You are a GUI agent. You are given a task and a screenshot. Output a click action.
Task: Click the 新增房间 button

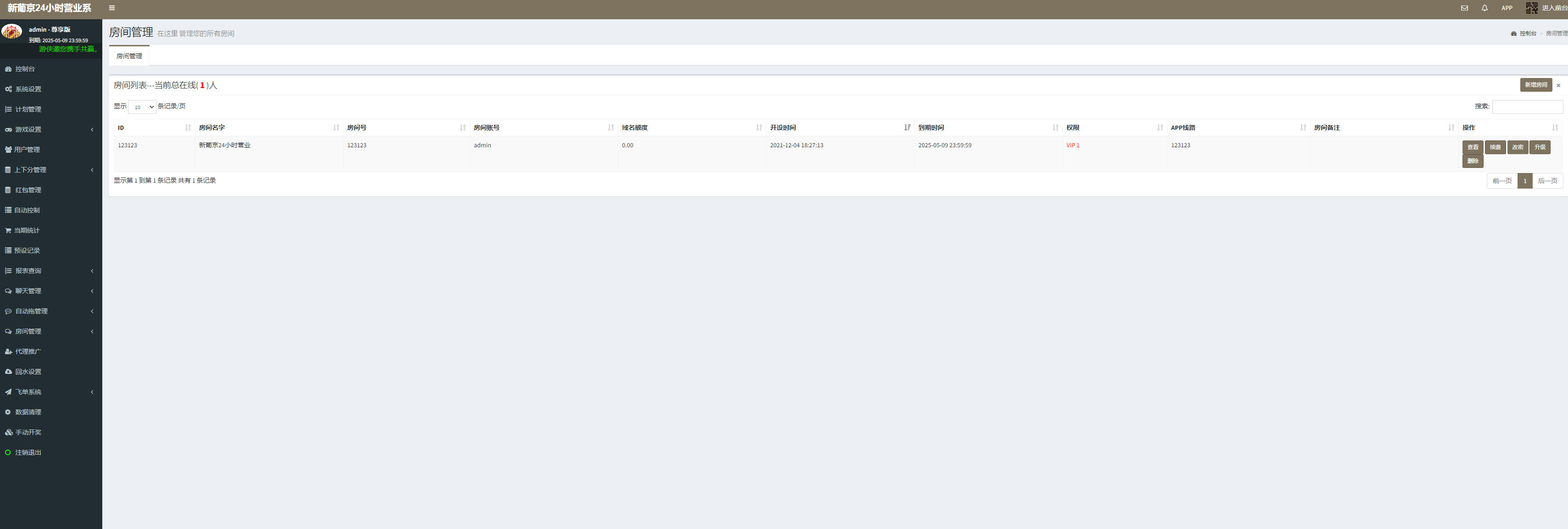[1535, 85]
